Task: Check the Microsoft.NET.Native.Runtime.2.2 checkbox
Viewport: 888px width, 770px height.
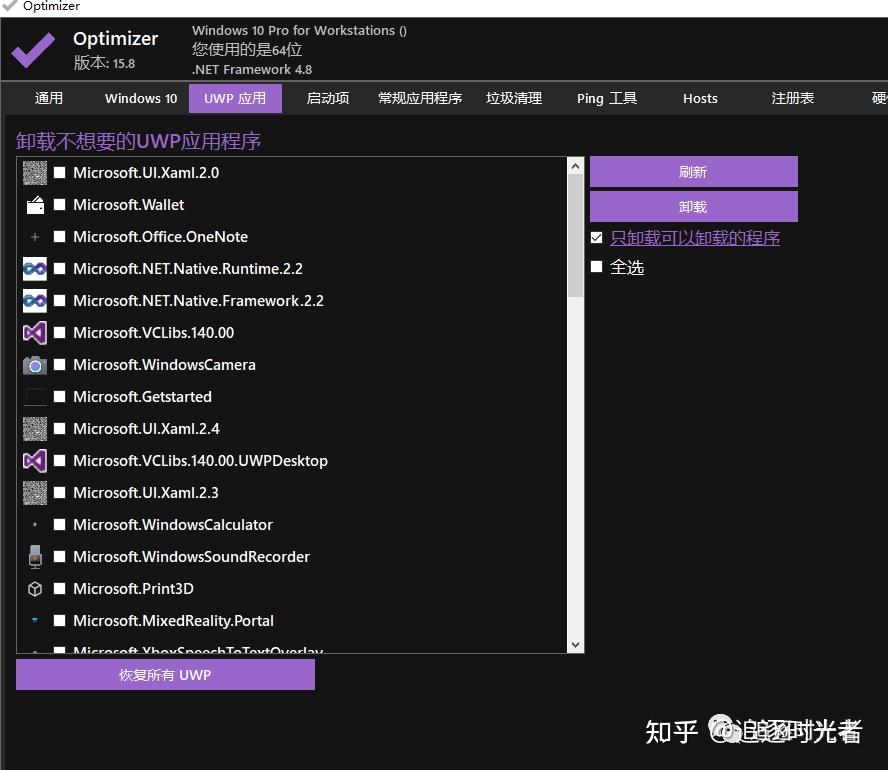Action: tap(59, 269)
